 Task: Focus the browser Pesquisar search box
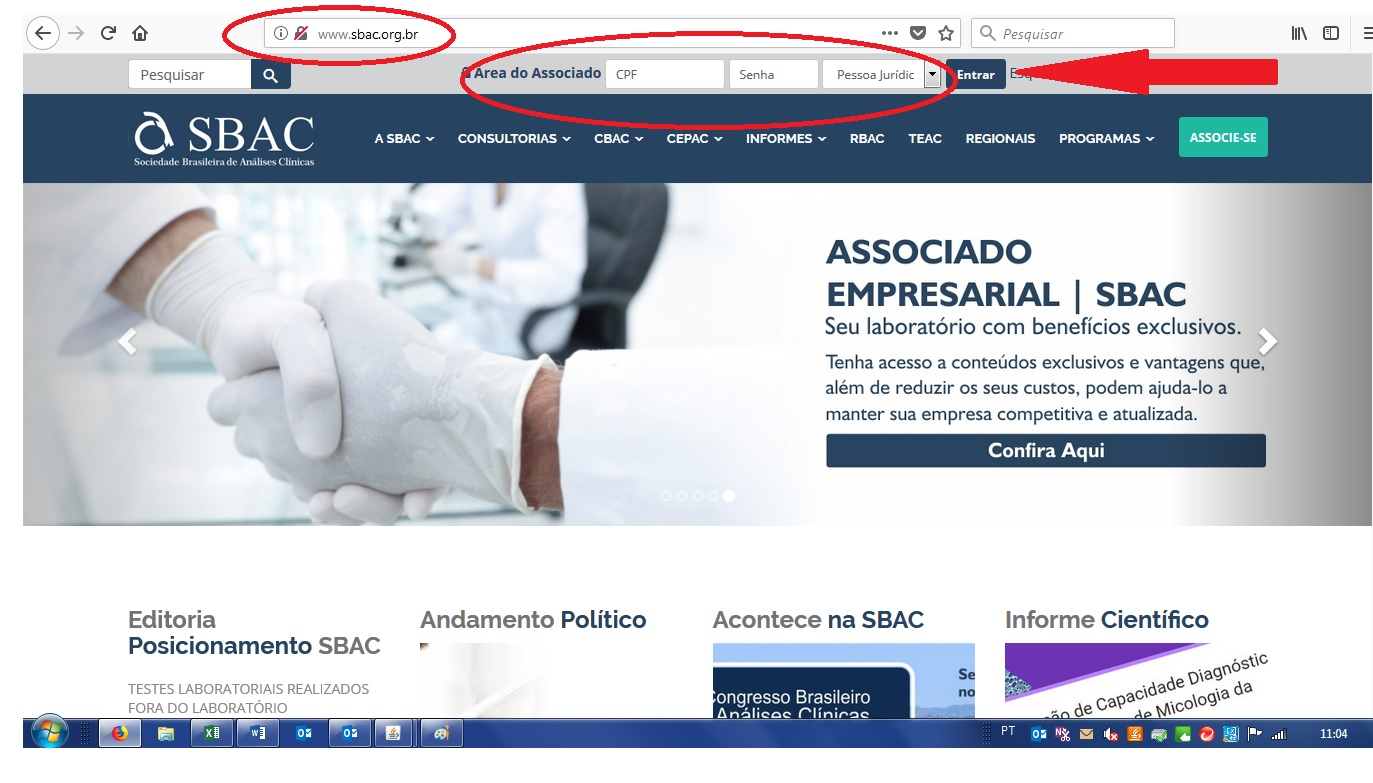tap(1073, 33)
